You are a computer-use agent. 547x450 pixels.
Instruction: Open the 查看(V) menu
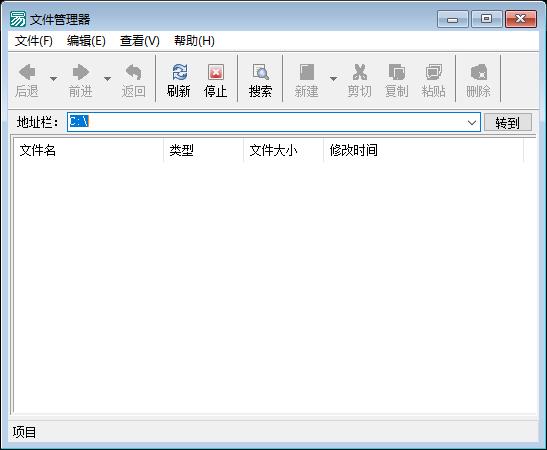140,41
